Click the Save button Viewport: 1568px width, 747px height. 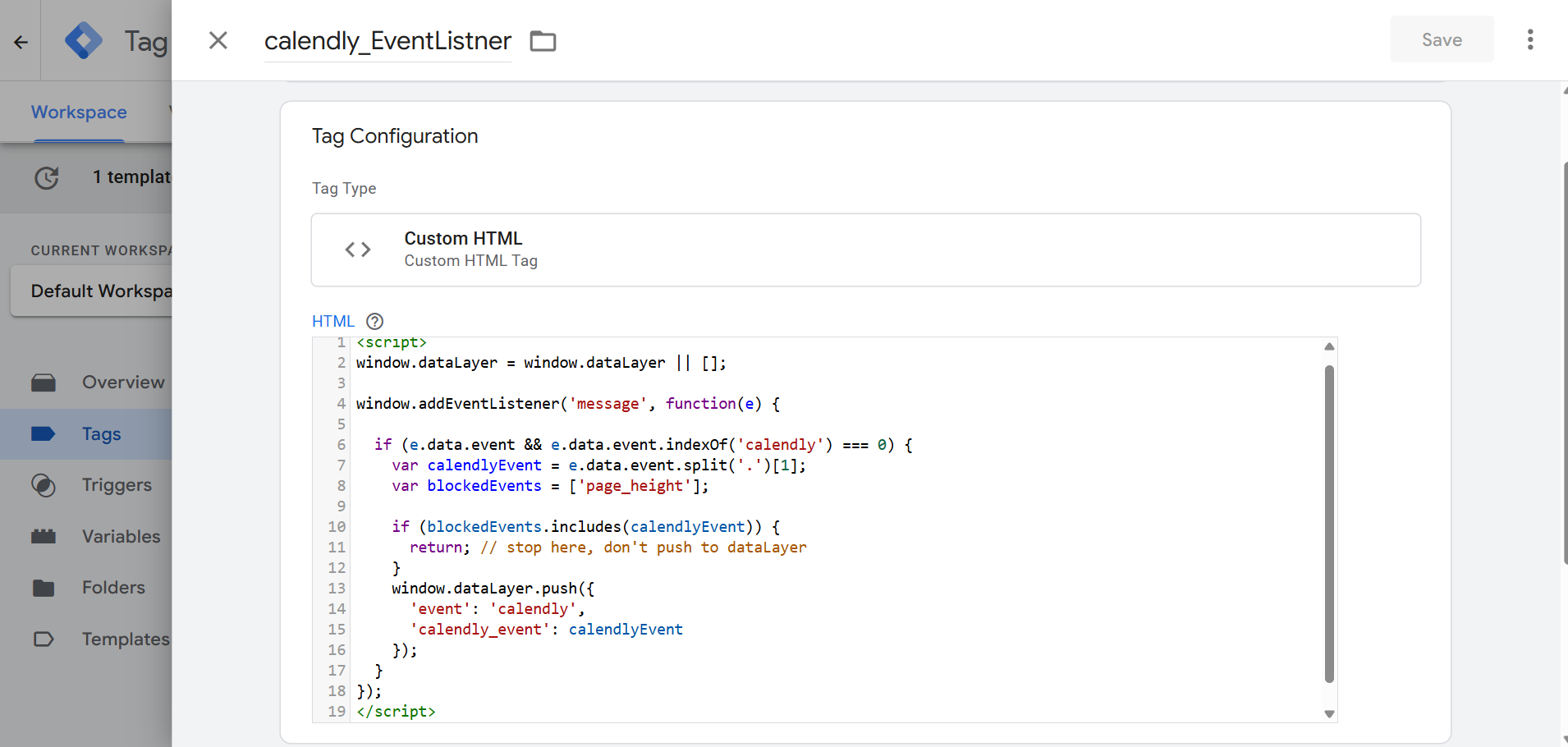coord(1441,39)
